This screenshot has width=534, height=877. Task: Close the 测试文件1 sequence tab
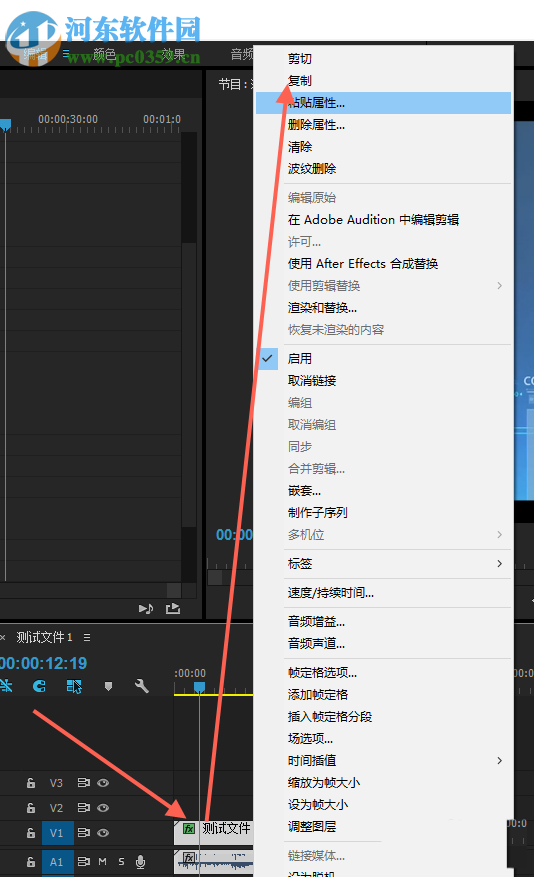click(x=3, y=638)
